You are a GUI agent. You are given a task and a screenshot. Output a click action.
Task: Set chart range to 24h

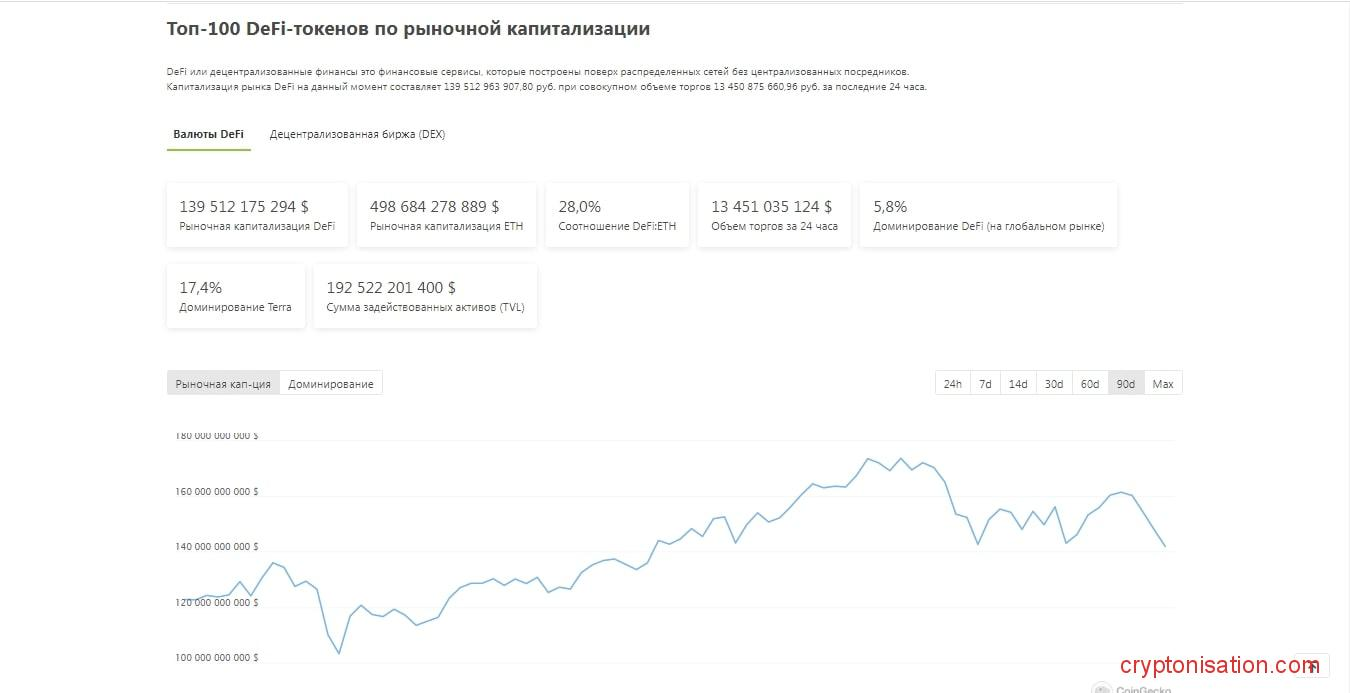[x=953, y=384]
